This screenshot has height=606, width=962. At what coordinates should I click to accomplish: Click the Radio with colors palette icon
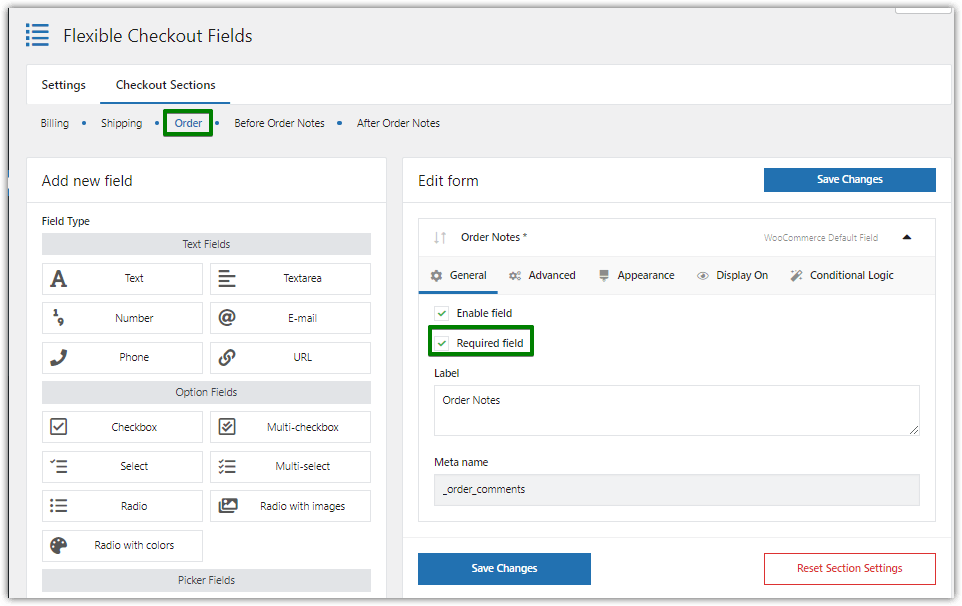tap(58, 545)
